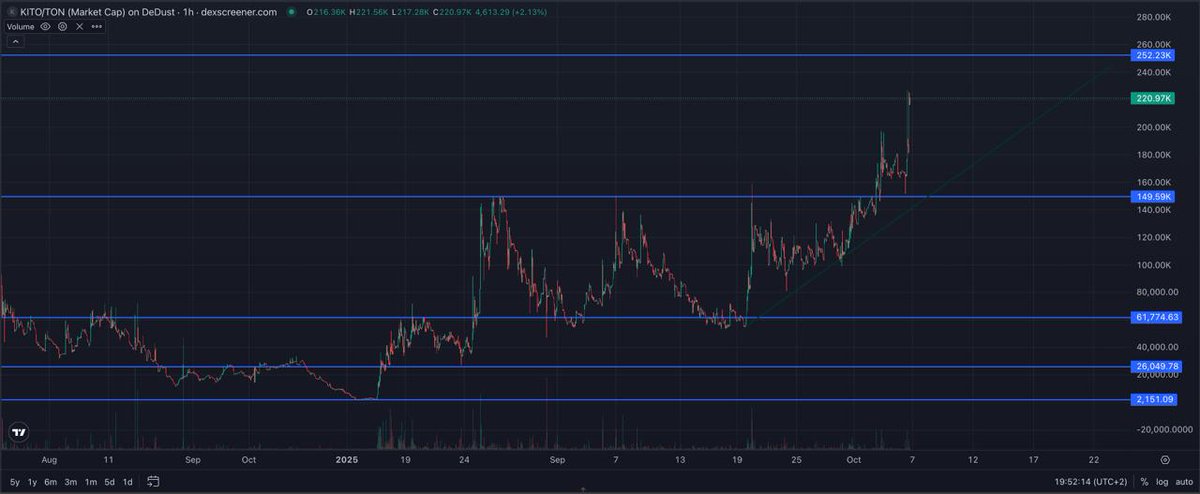Toggle auto scale mode
Viewport: 1200px width, 494px height.
click(x=1183, y=482)
